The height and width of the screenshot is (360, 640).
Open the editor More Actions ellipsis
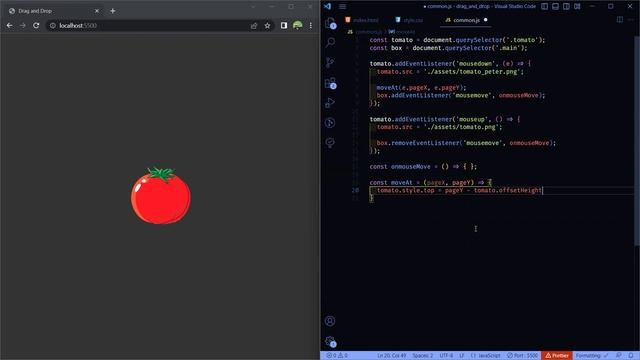[632, 20]
